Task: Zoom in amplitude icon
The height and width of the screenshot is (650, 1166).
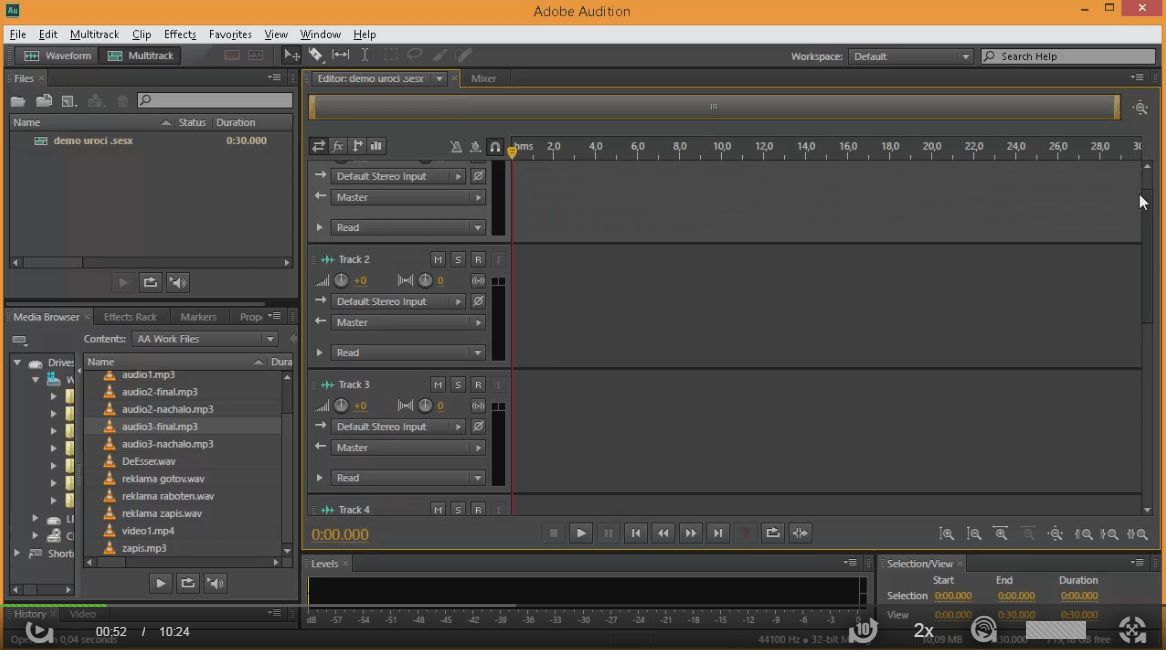Action: 947,534
